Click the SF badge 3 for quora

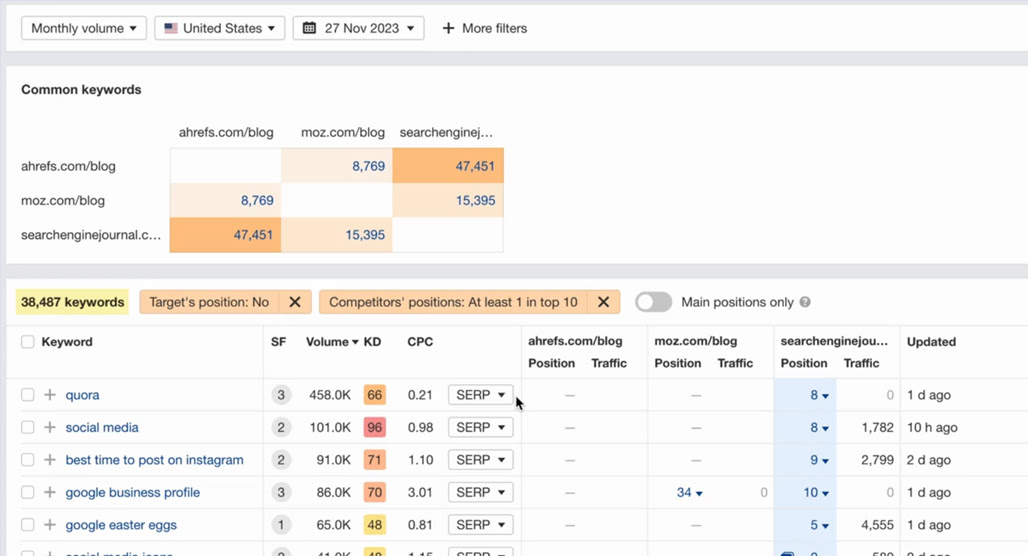point(281,395)
